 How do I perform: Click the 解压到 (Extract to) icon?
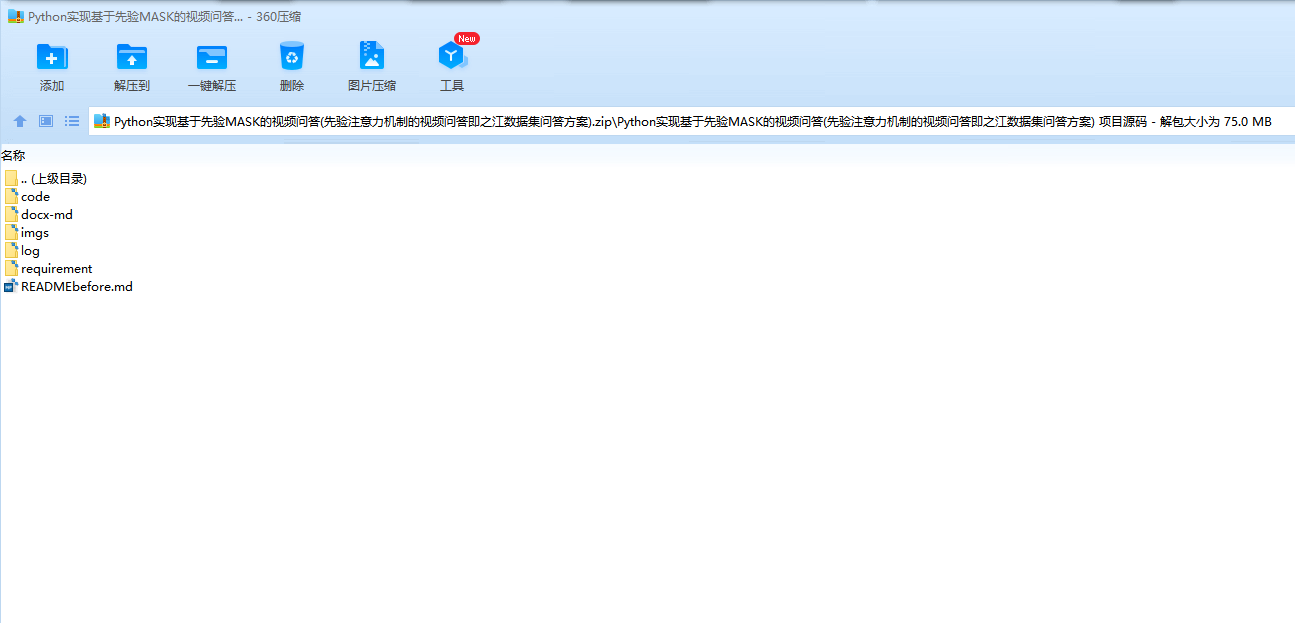[132, 57]
